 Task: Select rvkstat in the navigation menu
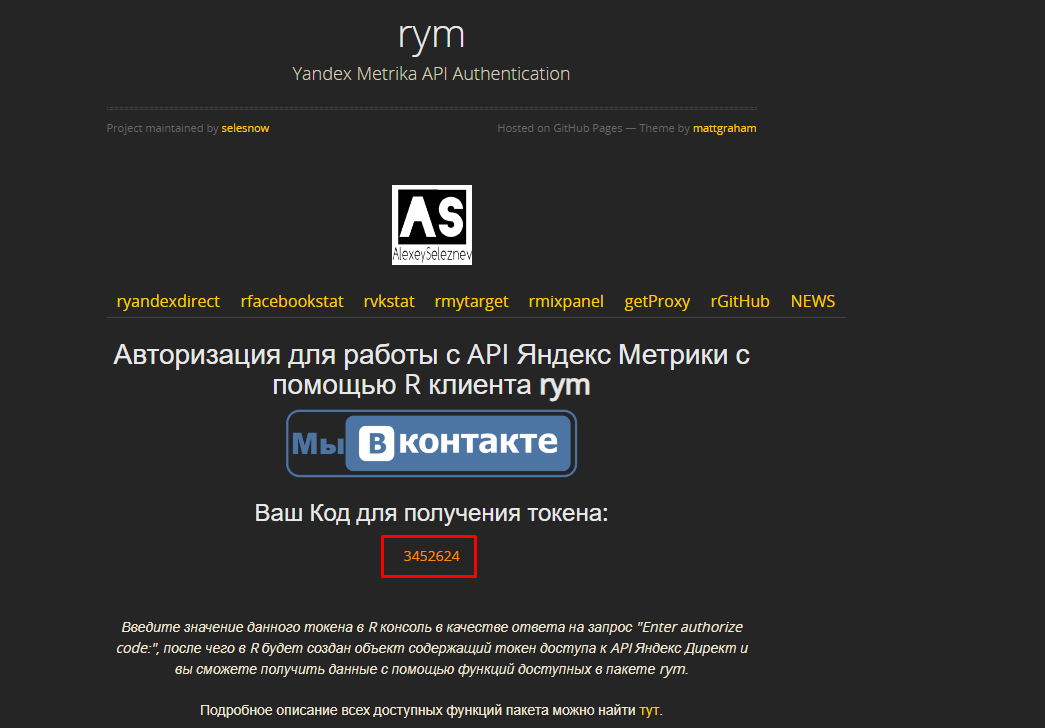click(x=389, y=301)
